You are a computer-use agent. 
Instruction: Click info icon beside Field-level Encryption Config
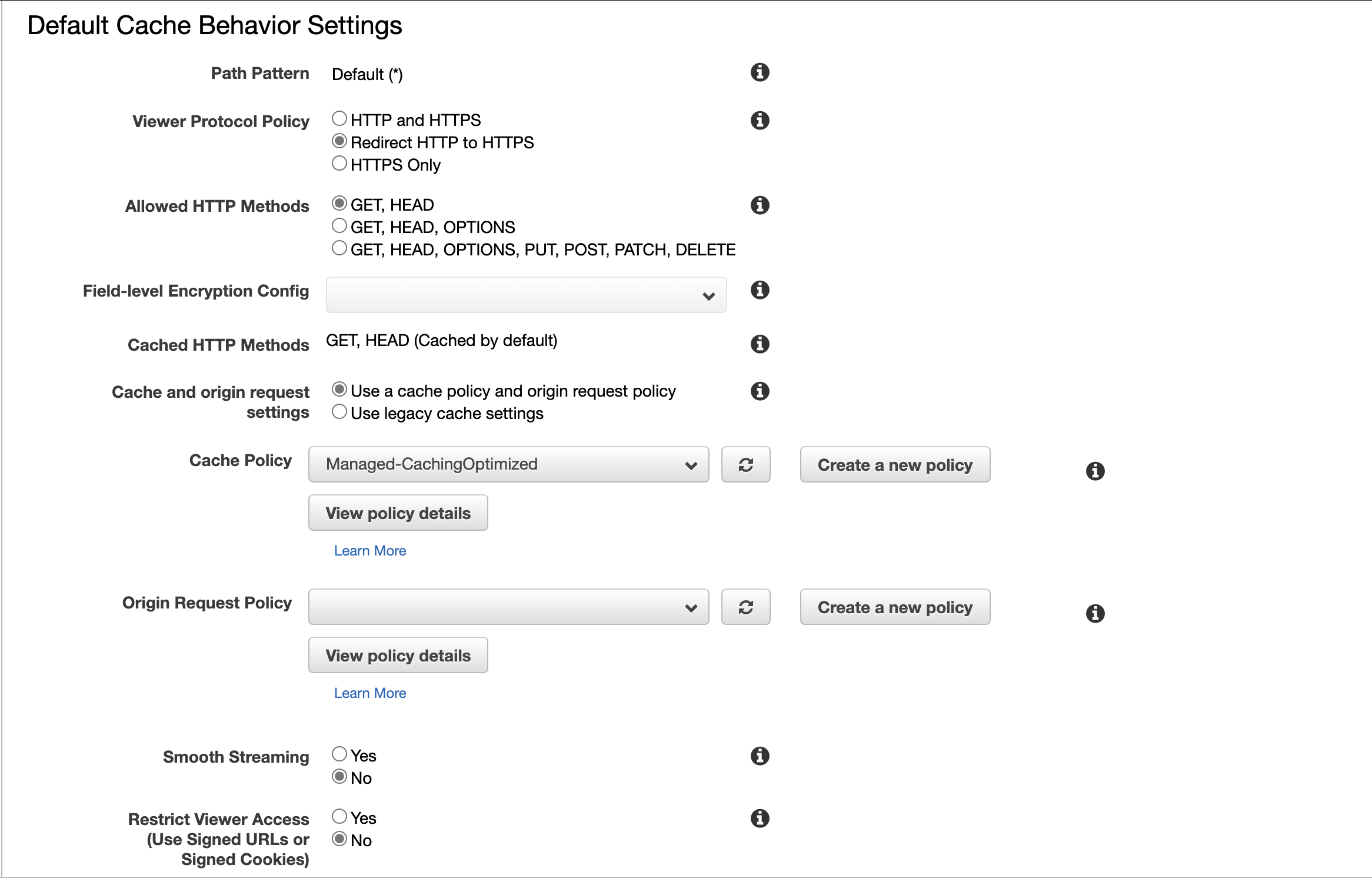pyautogui.click(x=760, y=290)
